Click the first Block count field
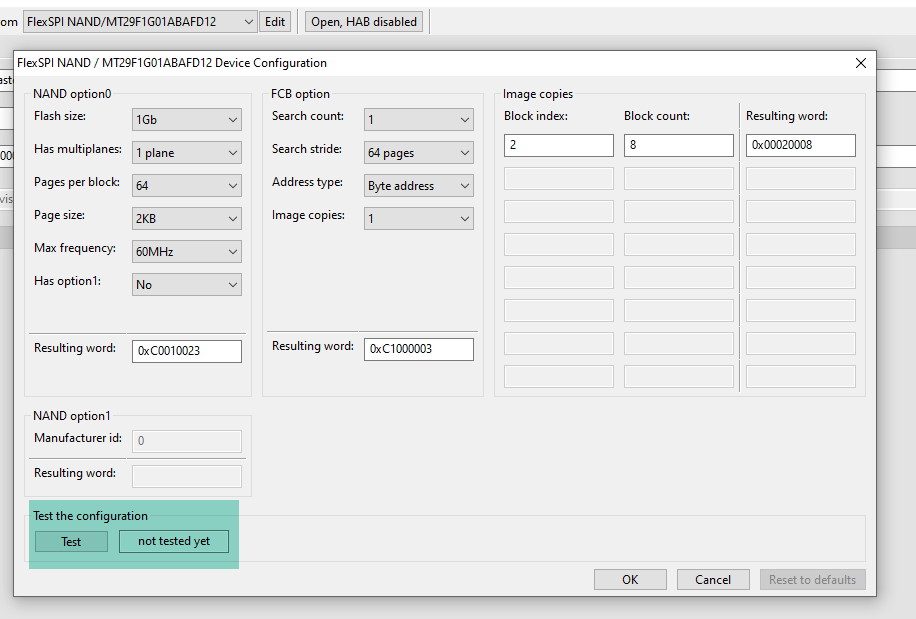 (x=678, y=145)
